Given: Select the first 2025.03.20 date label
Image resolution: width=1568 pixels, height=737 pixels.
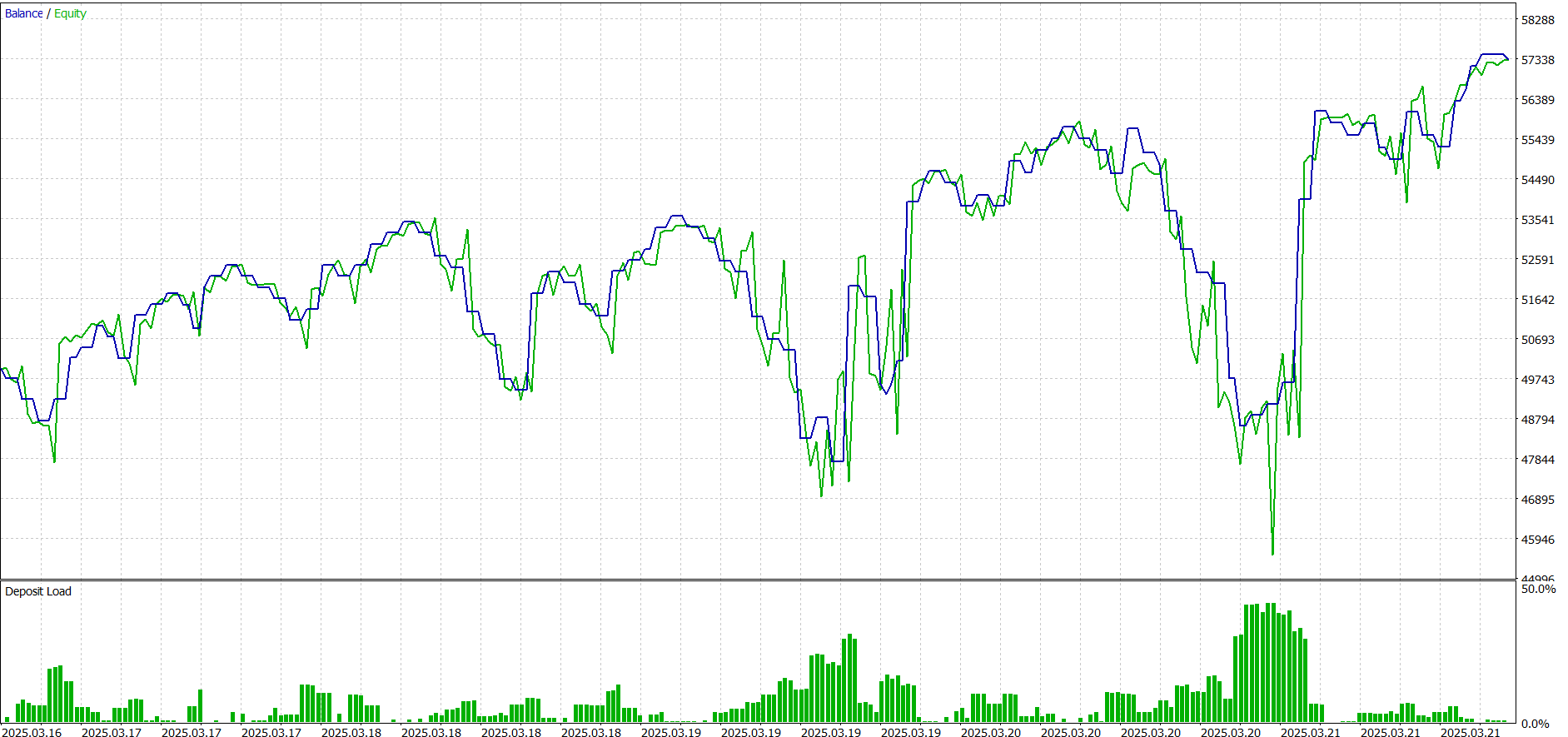Looking at the screenshot, I should 990,733.
